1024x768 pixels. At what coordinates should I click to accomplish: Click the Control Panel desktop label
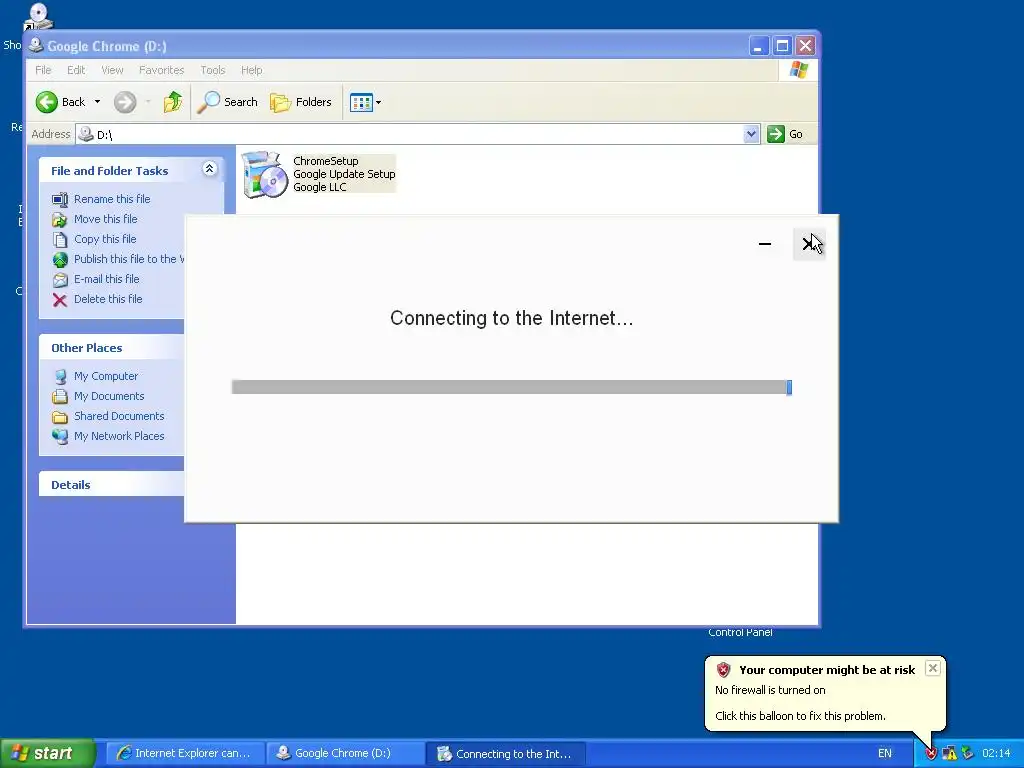coord(741,632)
